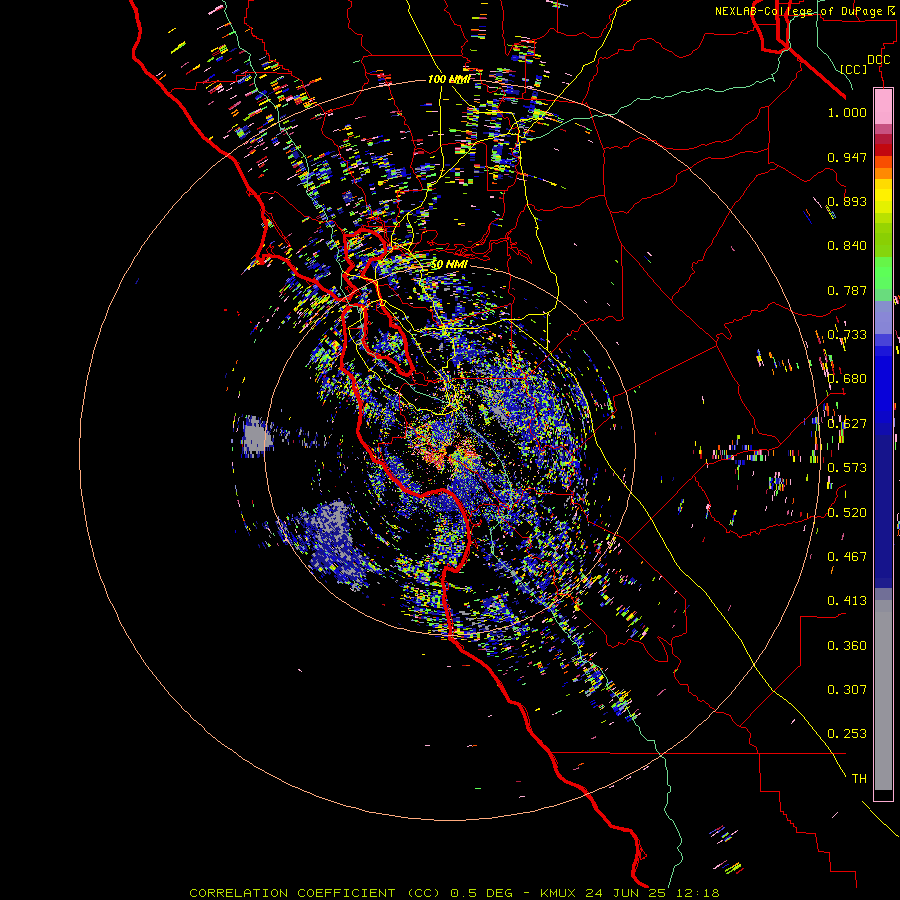Screen dimensions: 900x900
Task: Pick the red segment of the color bar
Action: [x=883, y=150]
